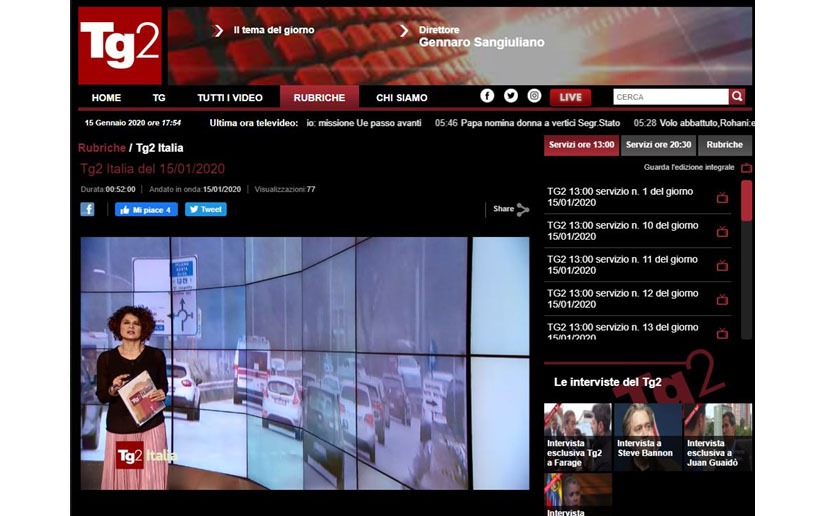Open TG2 13:00 servizio n. 13
The height and width of the screenshot is (516, 825).
coord(622,331)
